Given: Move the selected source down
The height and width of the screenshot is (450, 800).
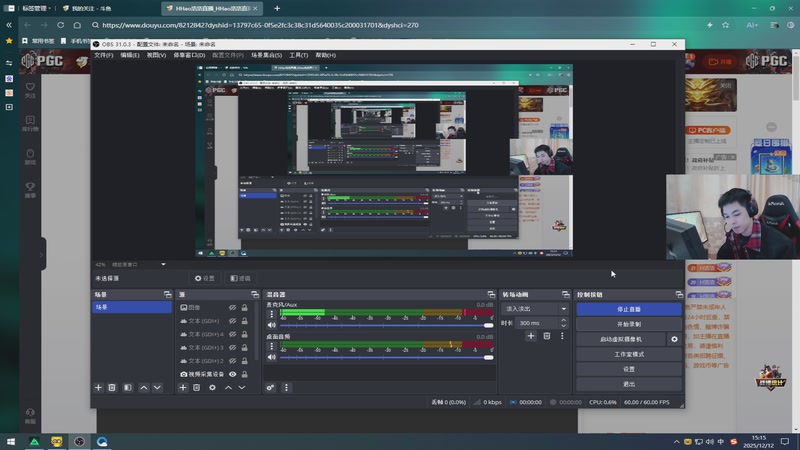Looking at the screenshot, I should click(242, 388).
